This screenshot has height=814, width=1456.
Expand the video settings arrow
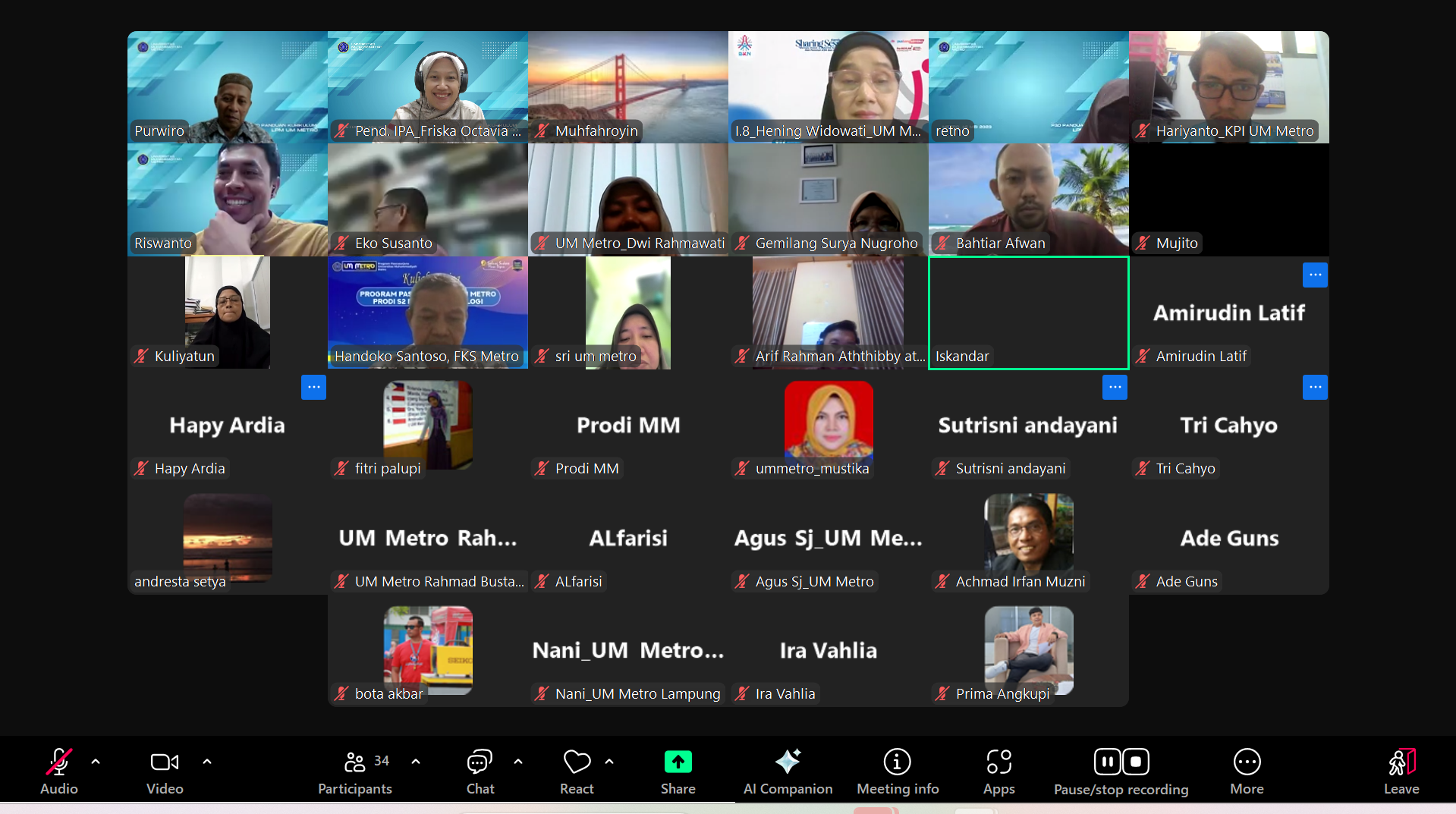207,761
